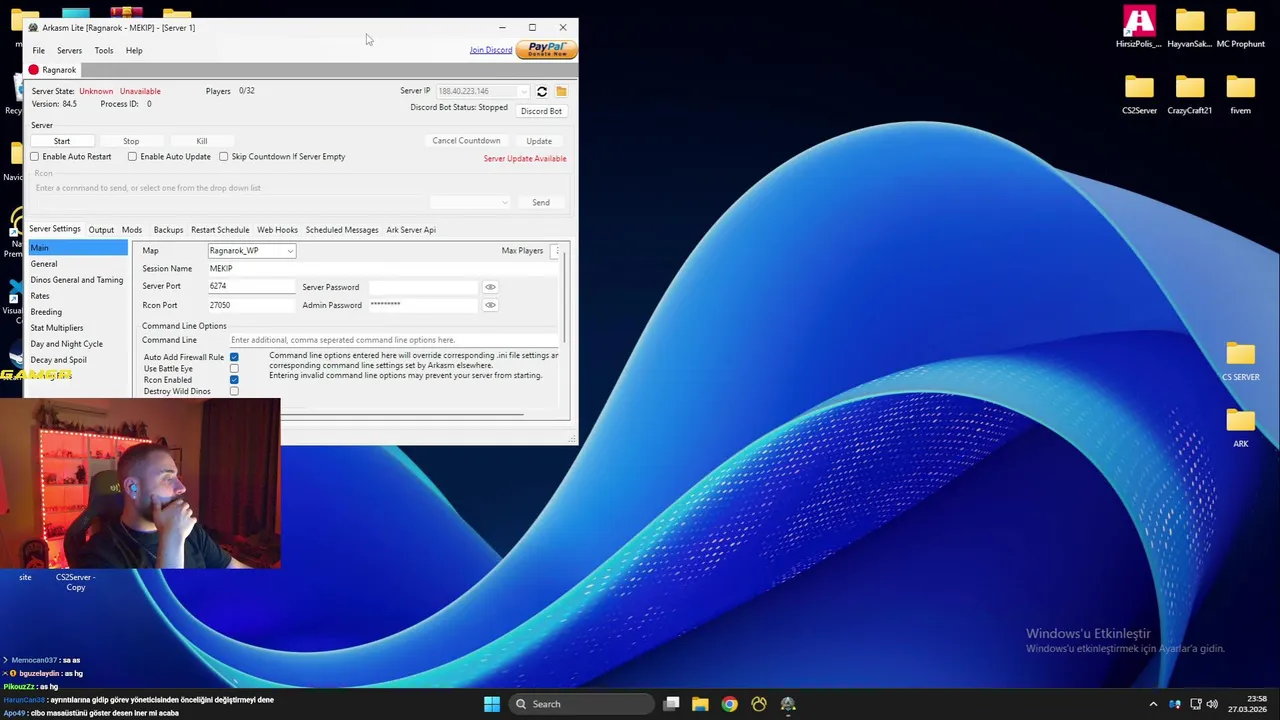Launch Google Chrome from taskbar
This screenshot has height=720, width=1280.
tap(729, 704)
